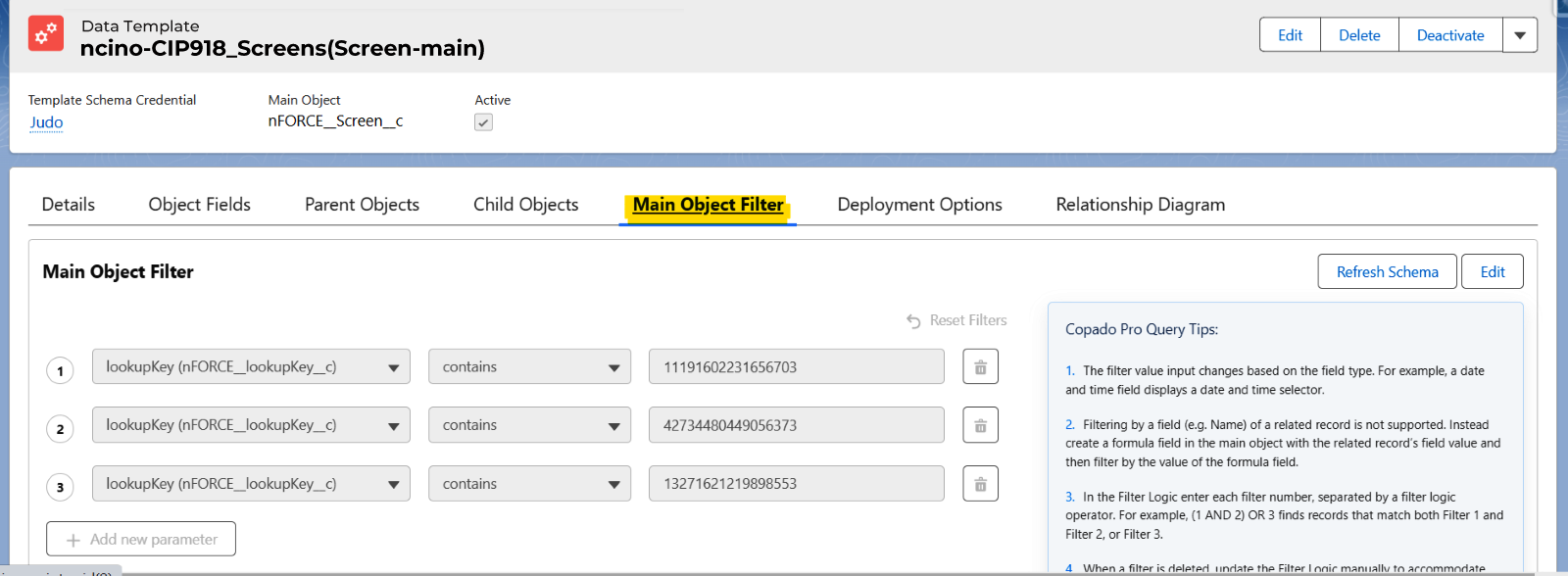Click the template name ncino-CIP918_Screens(Screen-main)

click(282, 48)
